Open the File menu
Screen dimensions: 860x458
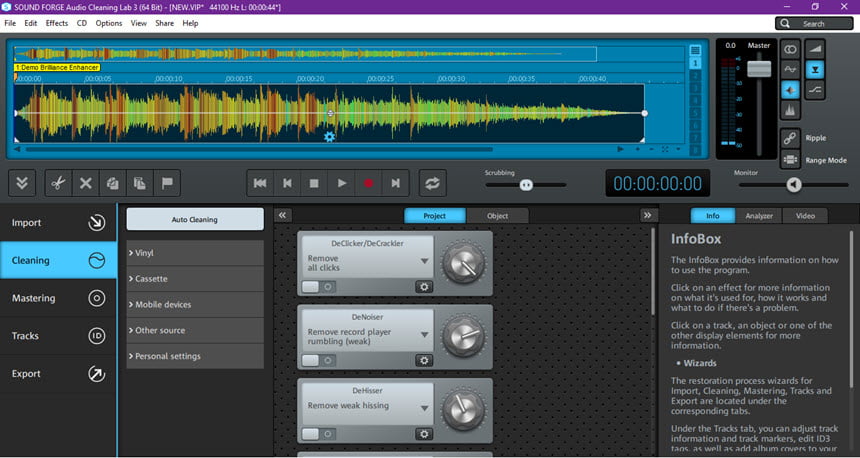tap(10, 23)
